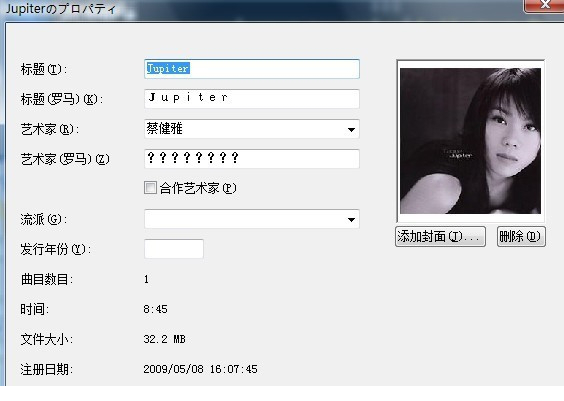Click the 文件大小 value 32.2 MB

coord(164,339)
